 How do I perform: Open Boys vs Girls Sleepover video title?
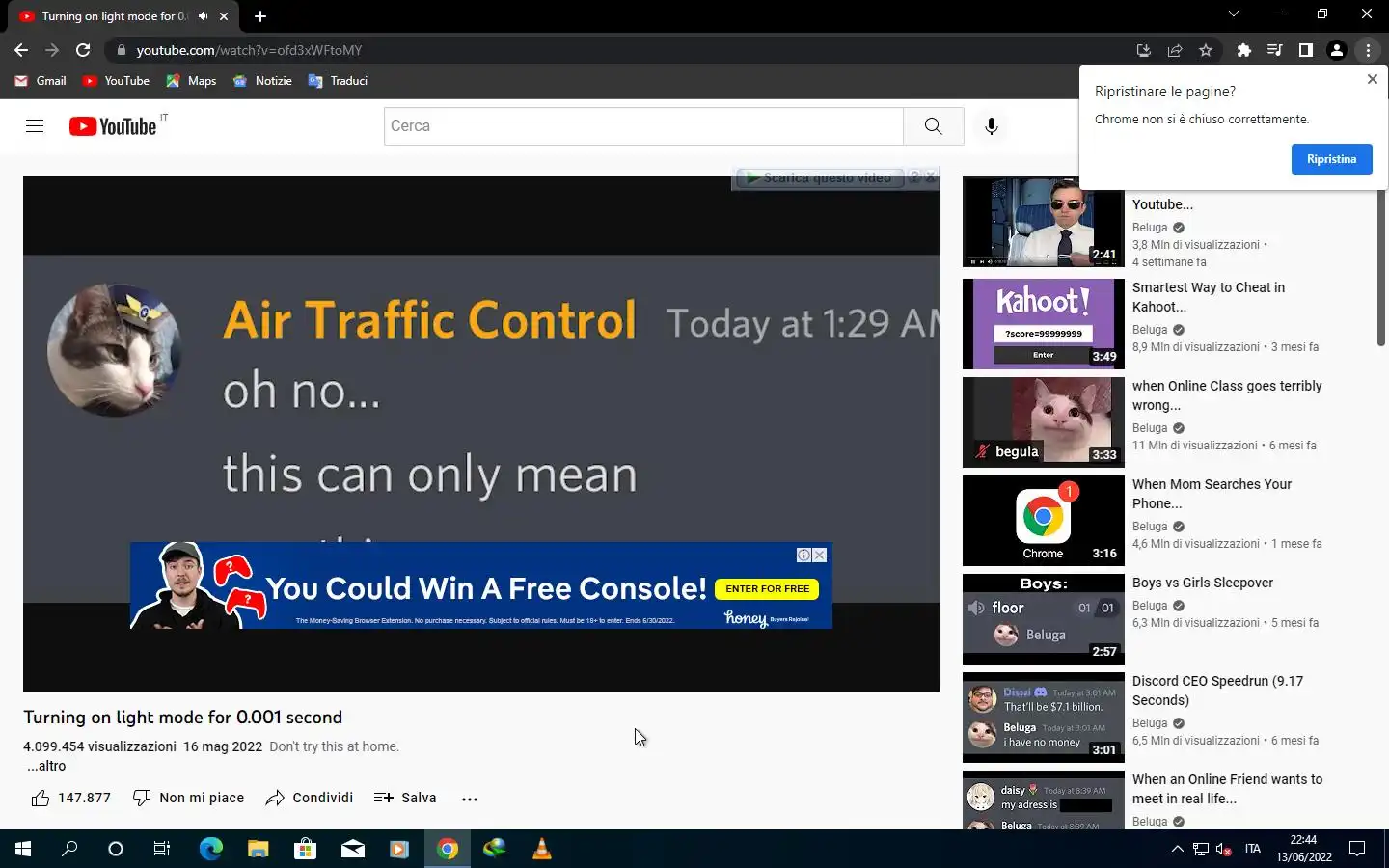[x=1202, y=583]
